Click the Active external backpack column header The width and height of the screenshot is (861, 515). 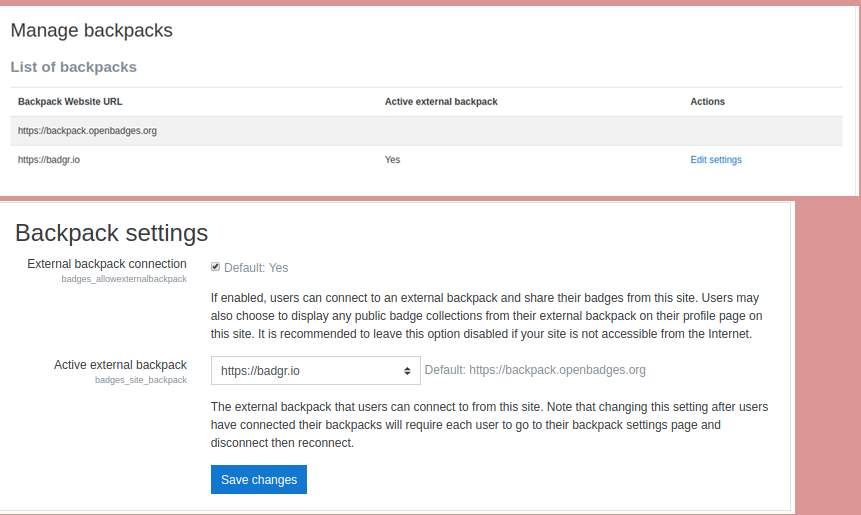point(441,102)
